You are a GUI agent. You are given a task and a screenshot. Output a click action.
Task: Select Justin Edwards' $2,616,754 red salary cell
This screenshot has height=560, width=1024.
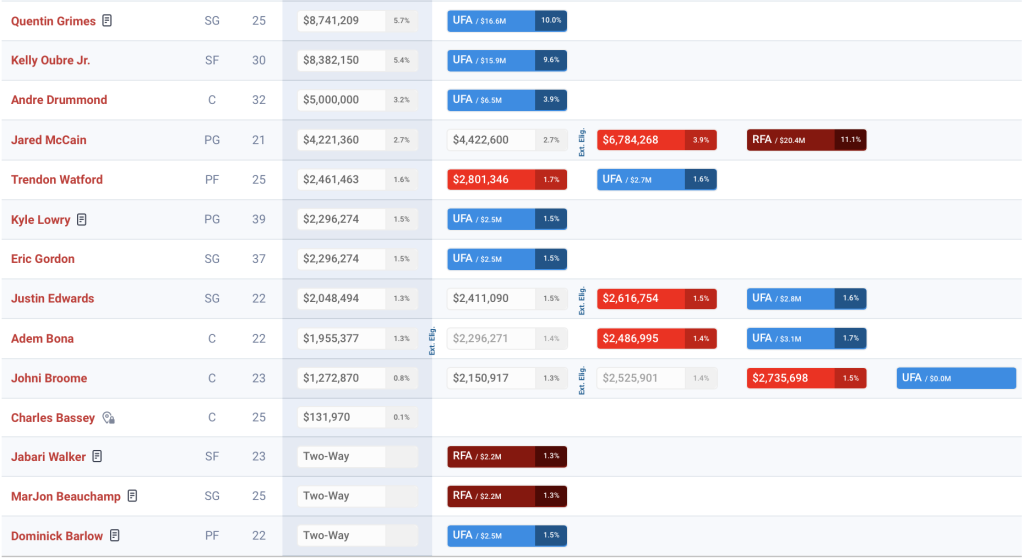(656, 299)
